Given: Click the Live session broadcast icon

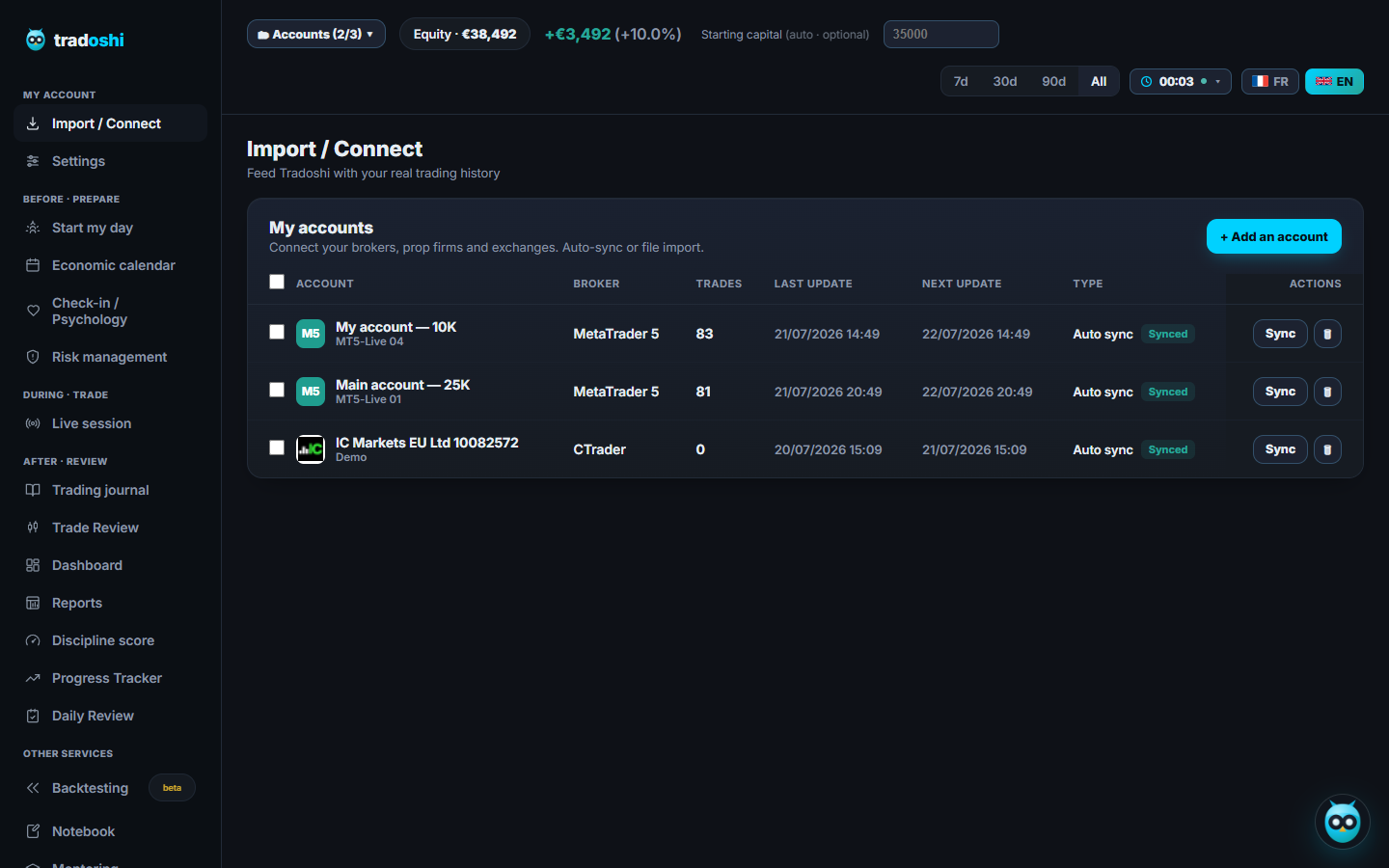Looking at the screenshot, I should [33, 423].
